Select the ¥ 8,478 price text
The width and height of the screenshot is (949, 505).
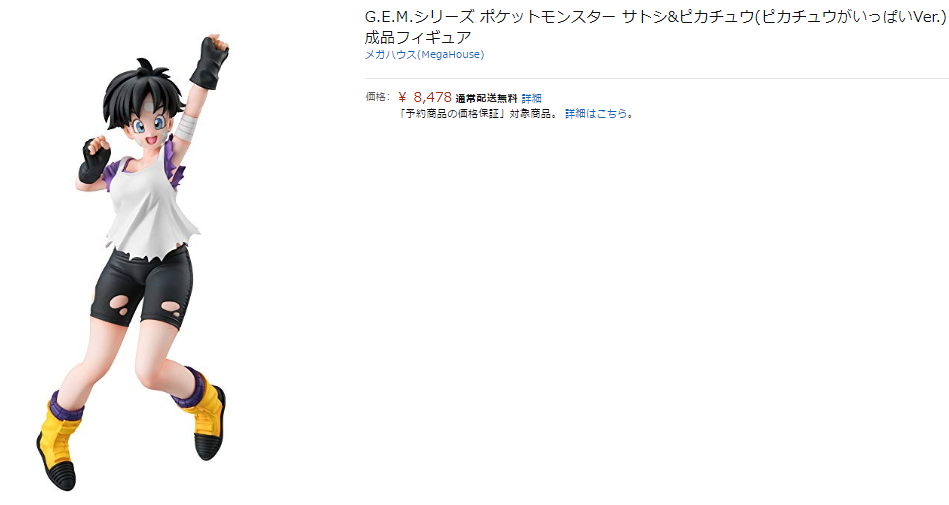coord(425,97)
